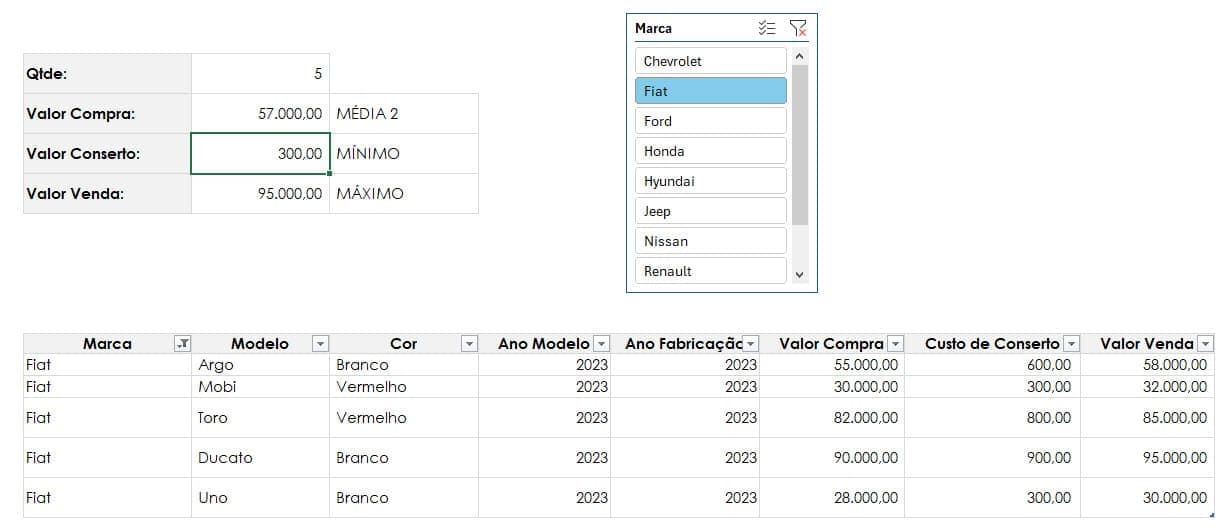Open the Ano Modelo filter dropdown
Image resolution: width=1227 pixels, height=532 pixels.
pyautogui.click(x=601, y=344)
